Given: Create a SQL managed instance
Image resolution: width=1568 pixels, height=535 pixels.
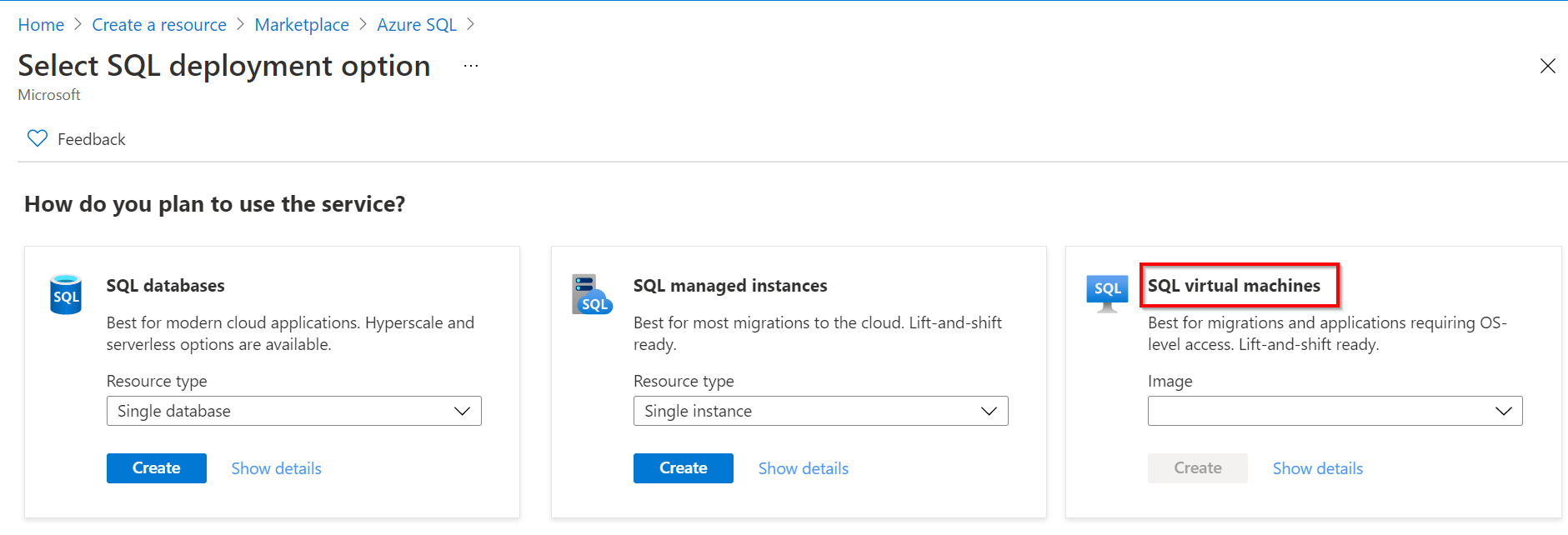Looking at the screenshot, I should tap(684, 468).
